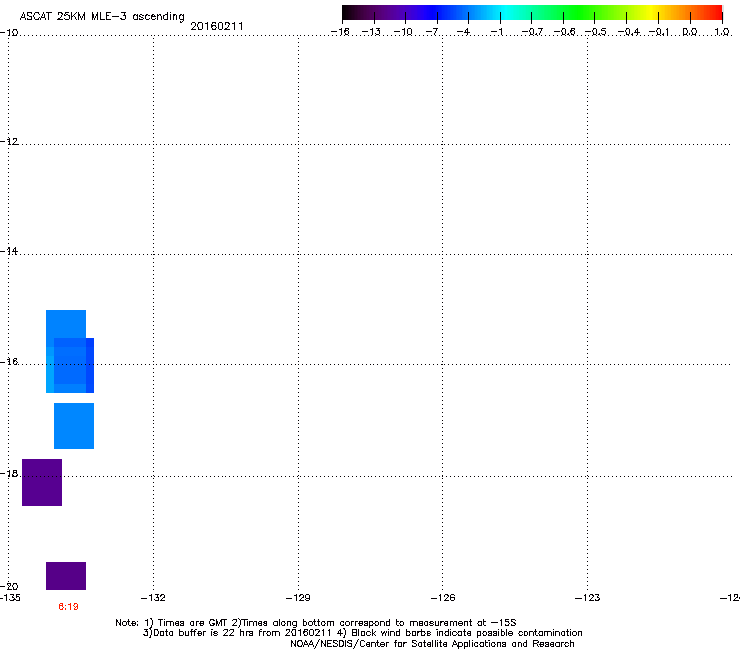Click the colorbar tick label '-1'
Viewport: 740px width, 650px height.
point(496,32)
